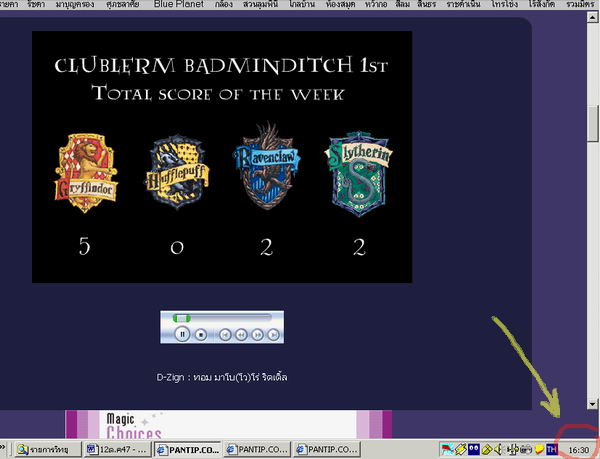Skip to the next track in the player

(x=273, y=335)
